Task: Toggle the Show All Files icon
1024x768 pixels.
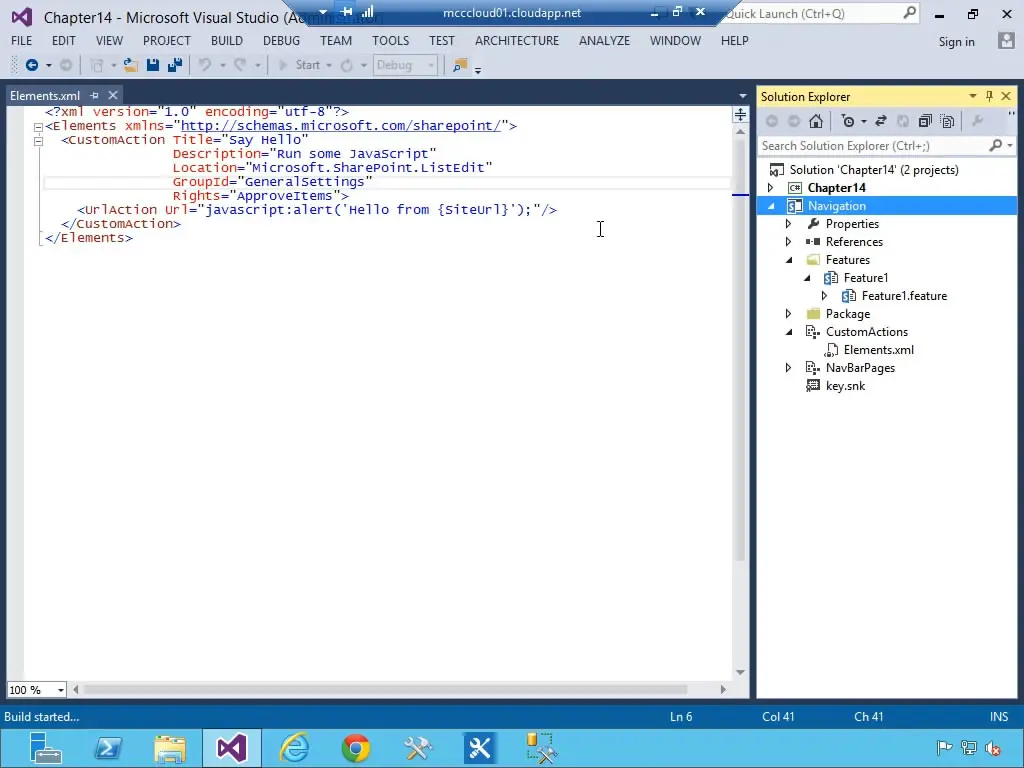Action: click(x=948, y=121)
